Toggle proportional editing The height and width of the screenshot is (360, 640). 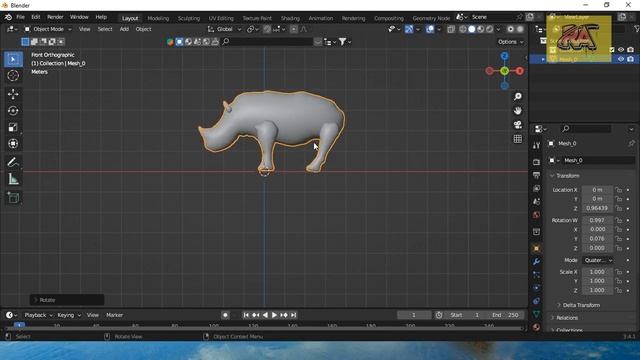(x=293, y=29)
